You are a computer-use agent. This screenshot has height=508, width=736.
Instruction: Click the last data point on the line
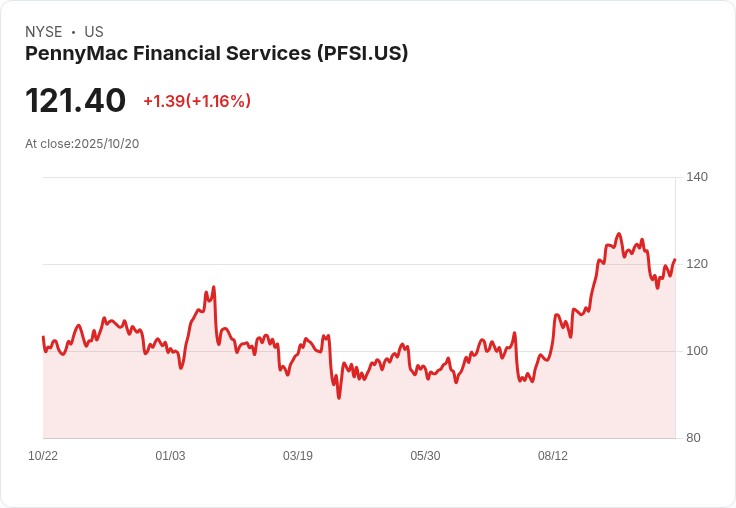[x=675, y=259]
